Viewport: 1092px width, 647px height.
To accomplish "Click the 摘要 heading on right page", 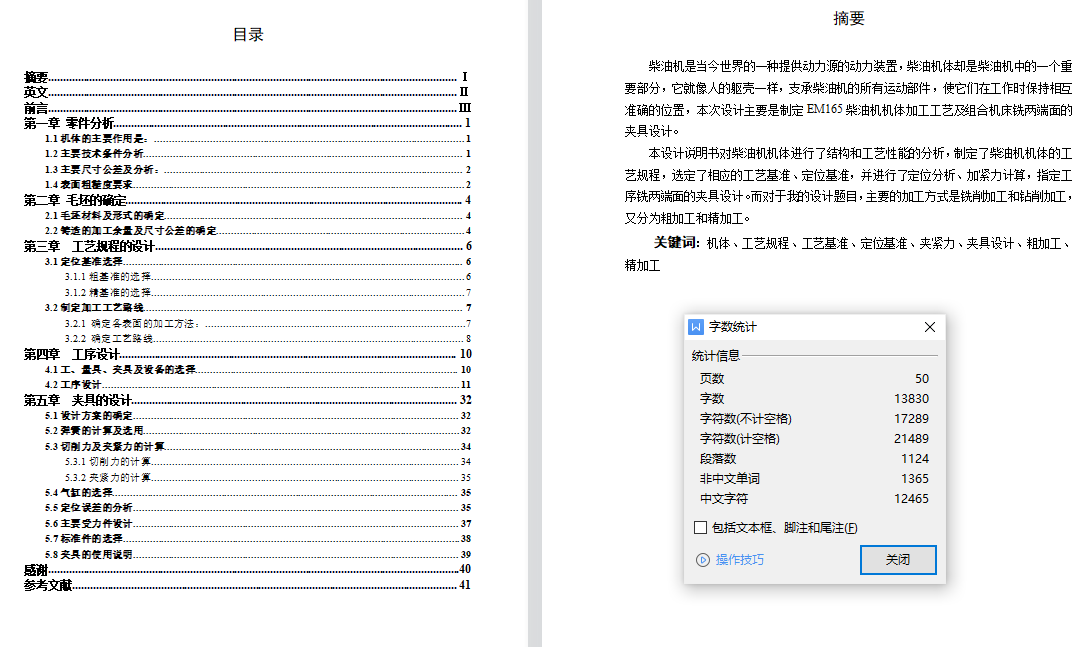I will [x=849, y=18].
